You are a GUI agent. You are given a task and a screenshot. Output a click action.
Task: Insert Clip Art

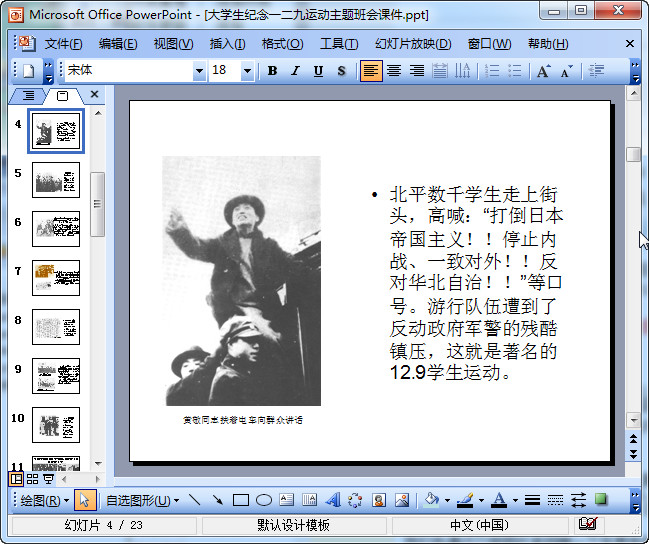[379, 500]
